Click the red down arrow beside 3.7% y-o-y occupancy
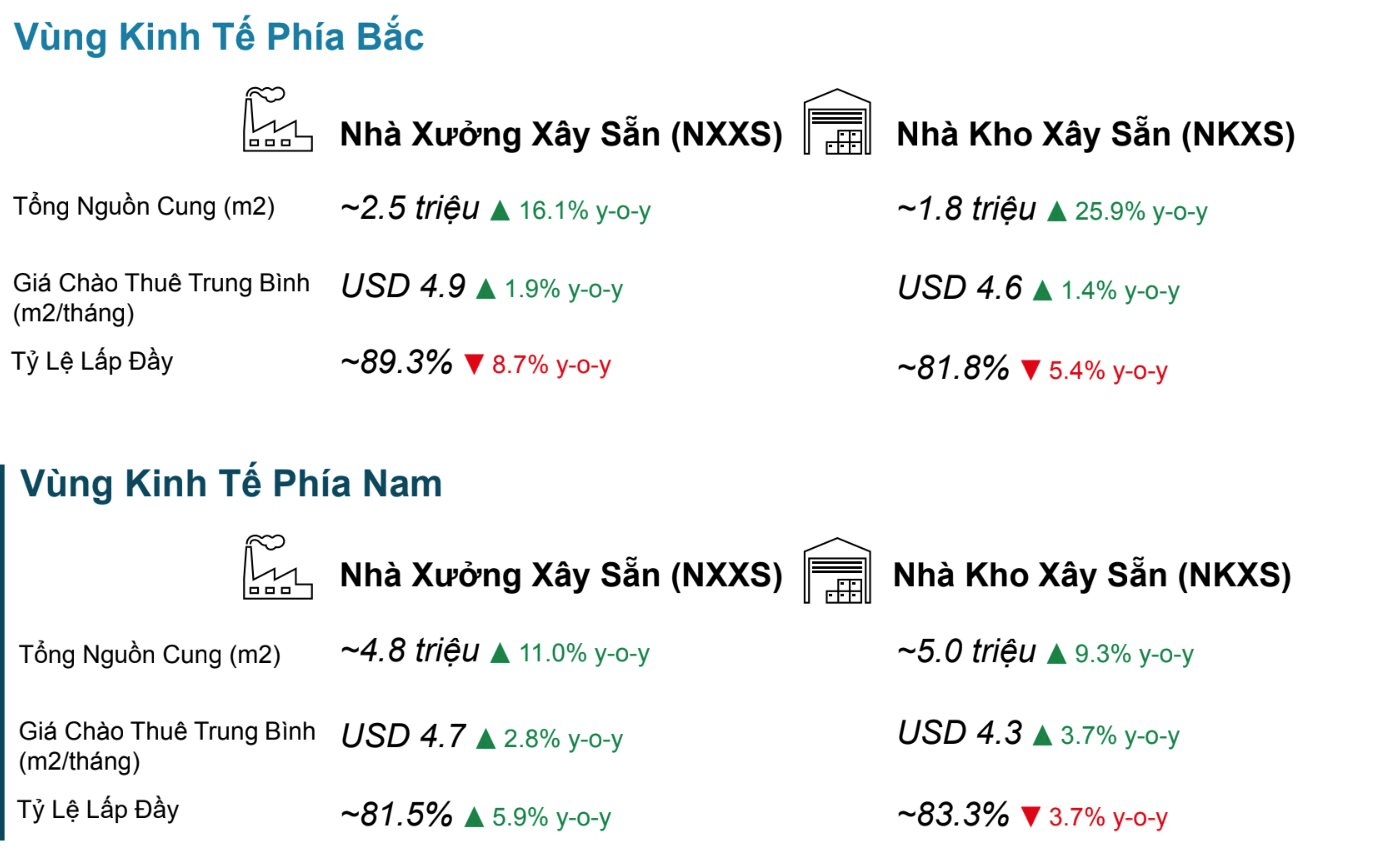 pos(1030,817)
